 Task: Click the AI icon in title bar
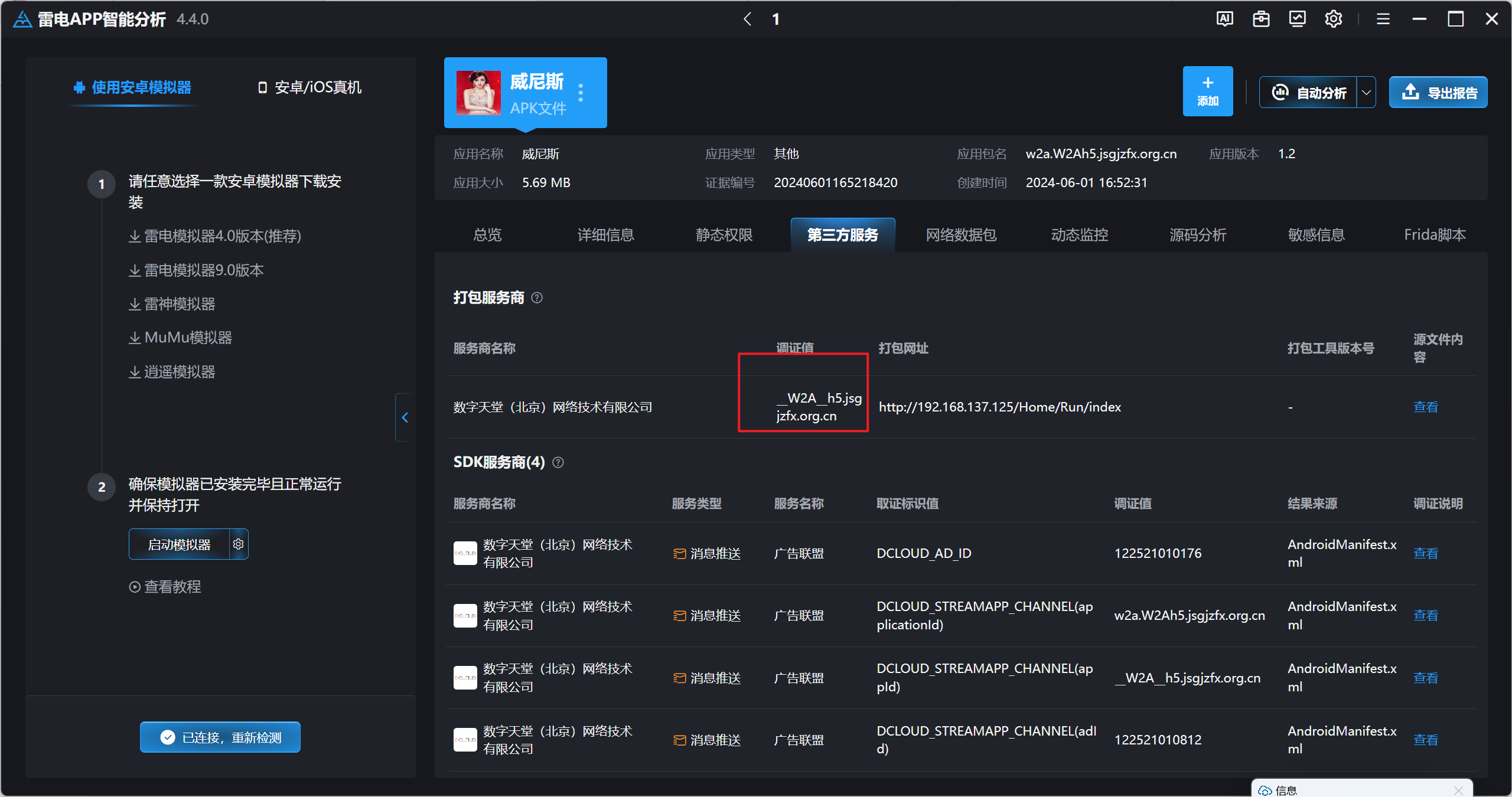pyautogui.click(x=1224, y=19)
